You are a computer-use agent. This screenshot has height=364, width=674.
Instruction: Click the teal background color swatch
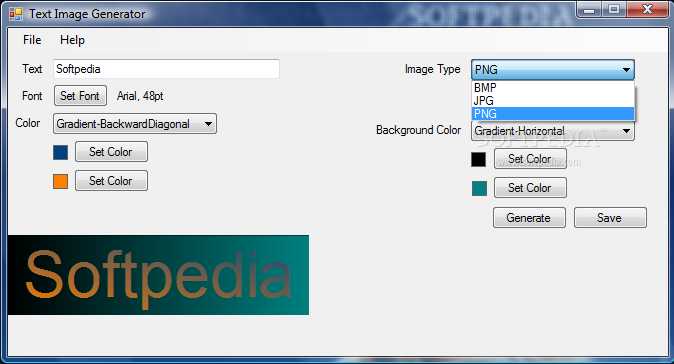479,188
